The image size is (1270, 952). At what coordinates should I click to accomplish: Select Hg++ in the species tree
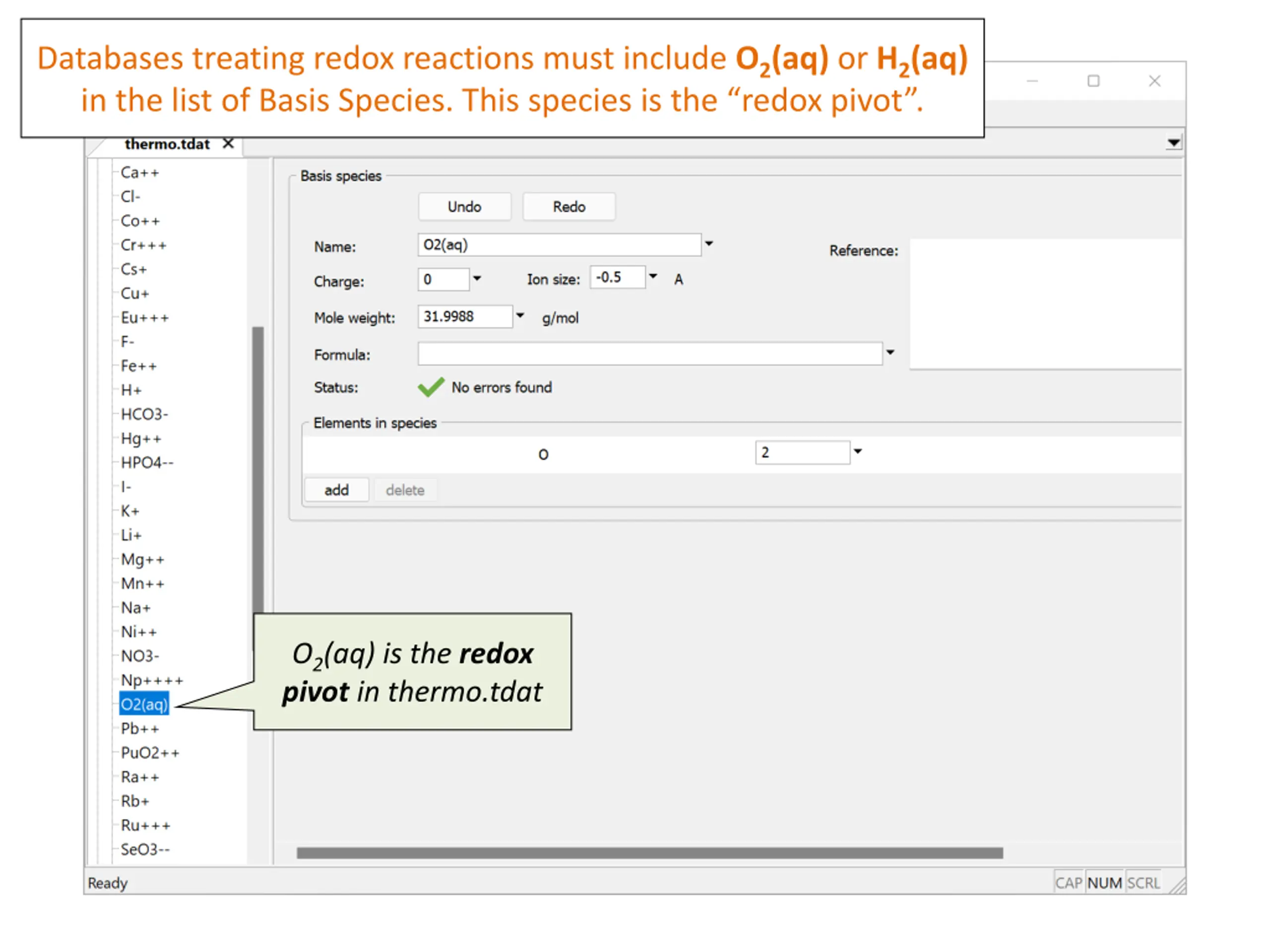141,438
